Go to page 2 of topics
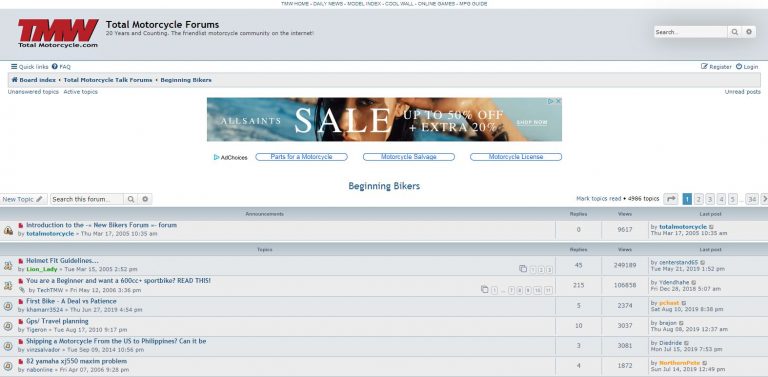Image resolution: width=768 pixels, height=377 pixels. point(698,199)
